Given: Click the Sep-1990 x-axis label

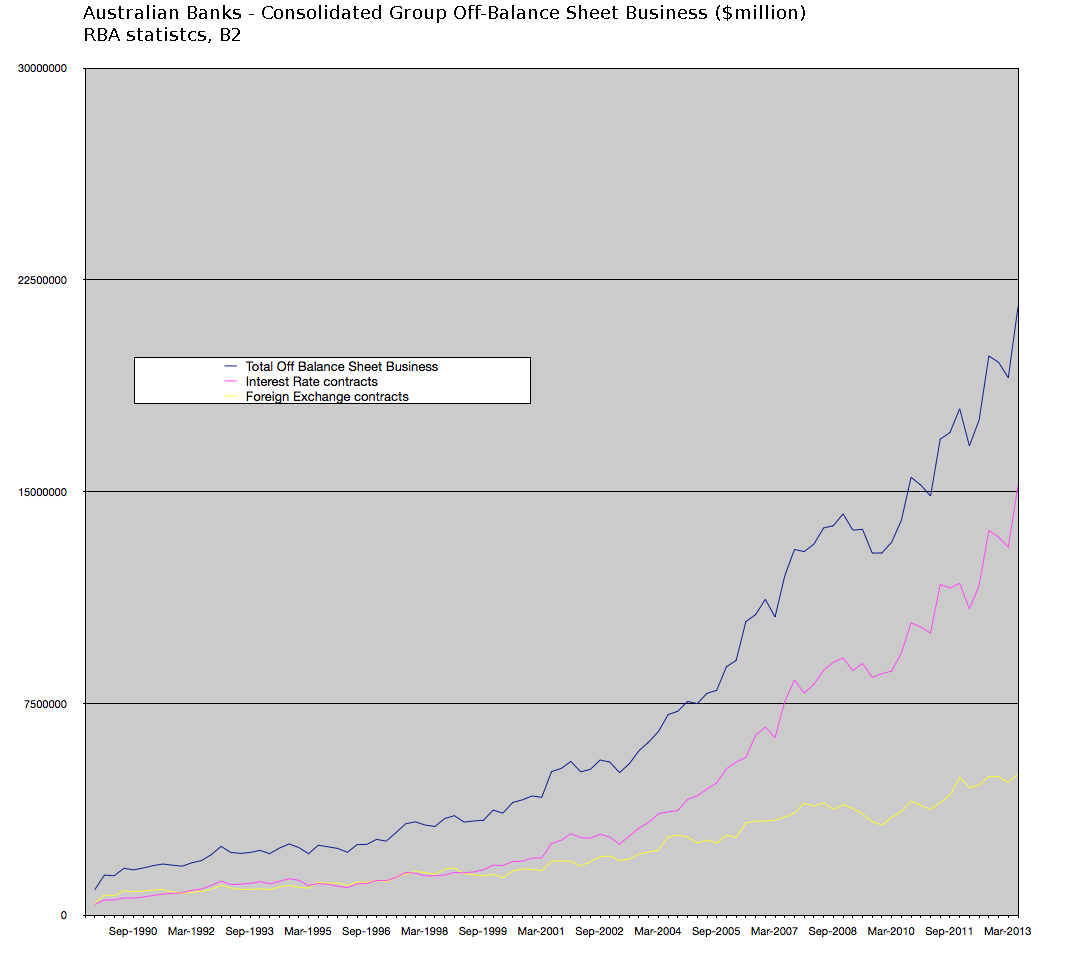Looking at the screenshot, I should click(x=132, y=931).
